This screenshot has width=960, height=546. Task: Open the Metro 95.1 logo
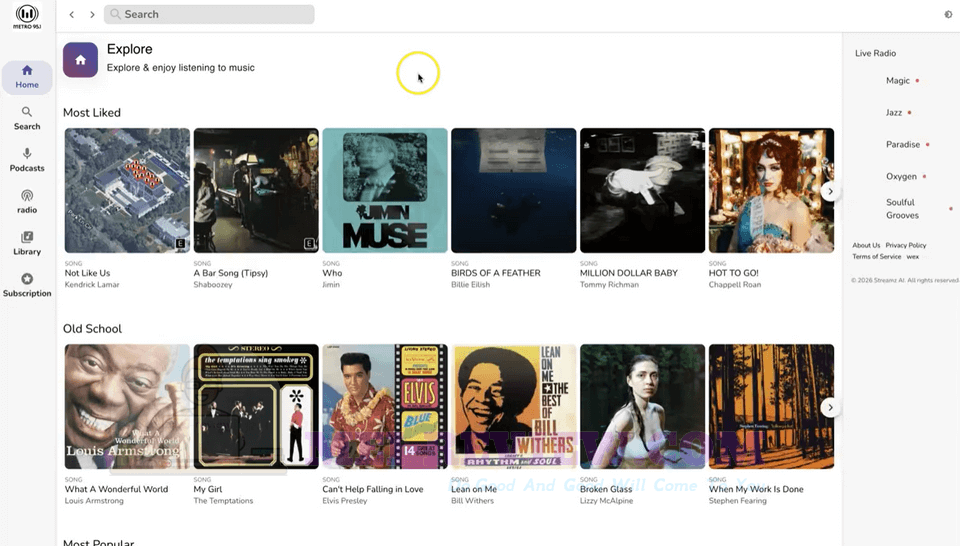27,16
